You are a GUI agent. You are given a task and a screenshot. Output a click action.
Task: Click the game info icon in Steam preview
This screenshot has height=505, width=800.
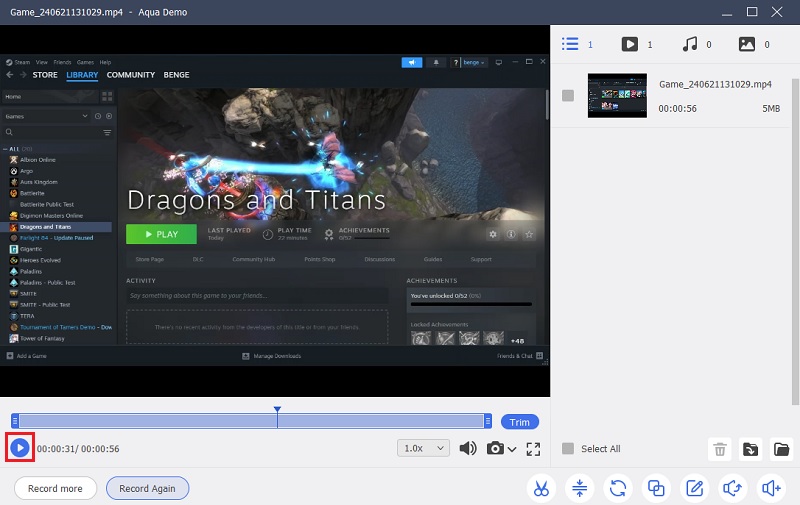pyautogui.click(x=511, y=234)
